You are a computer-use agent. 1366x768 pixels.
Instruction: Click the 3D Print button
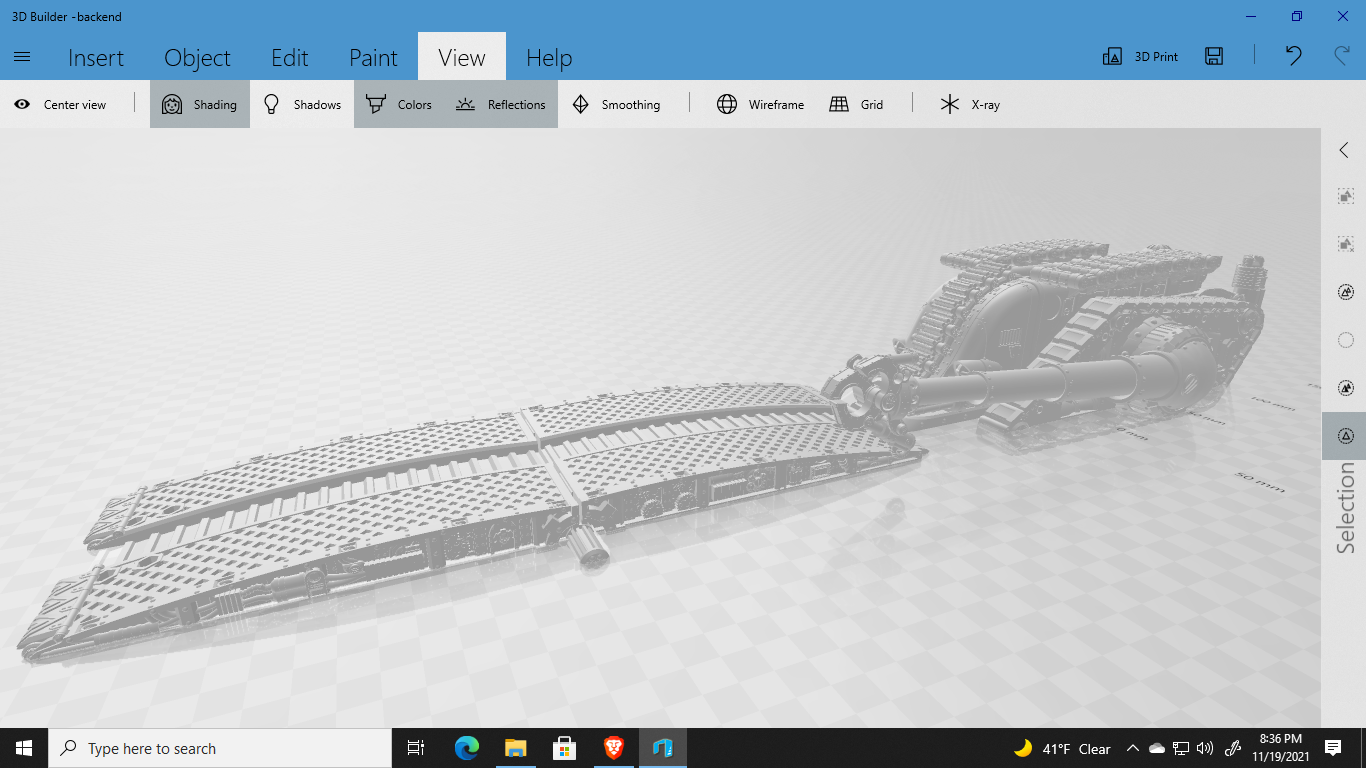pyautogui.click(x=1140, y=57)
